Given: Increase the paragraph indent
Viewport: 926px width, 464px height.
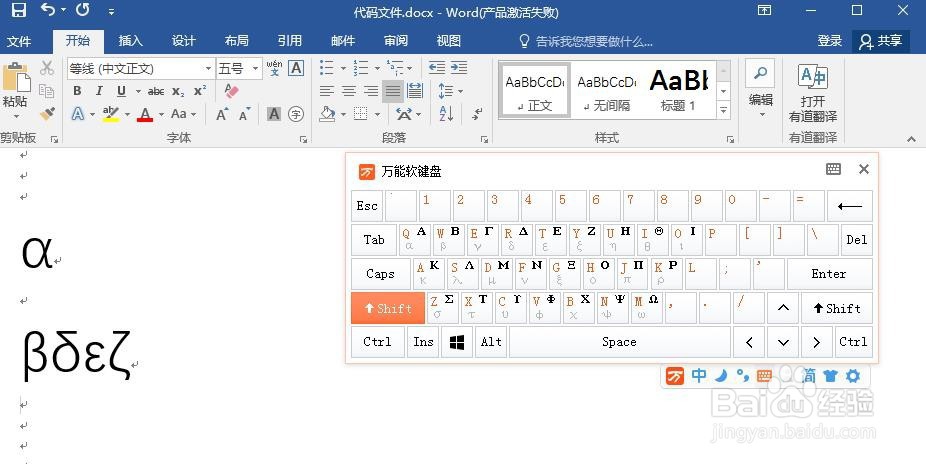Looking at the screenshot, I should pos(459,68).
